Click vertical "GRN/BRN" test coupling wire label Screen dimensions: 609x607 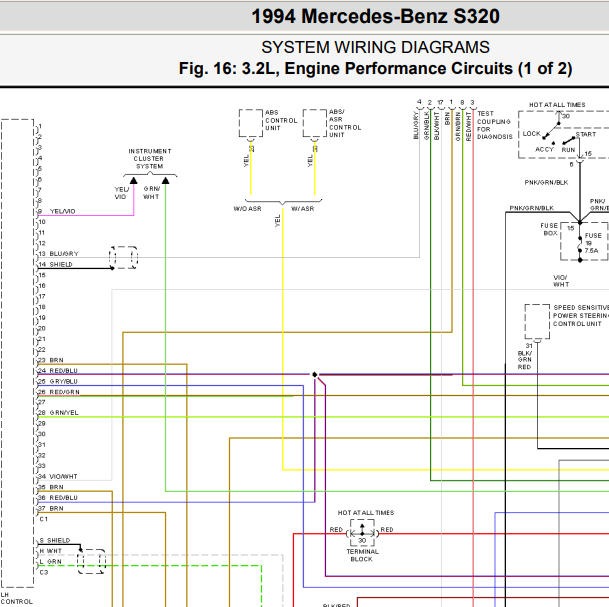[x=458, y=126]
